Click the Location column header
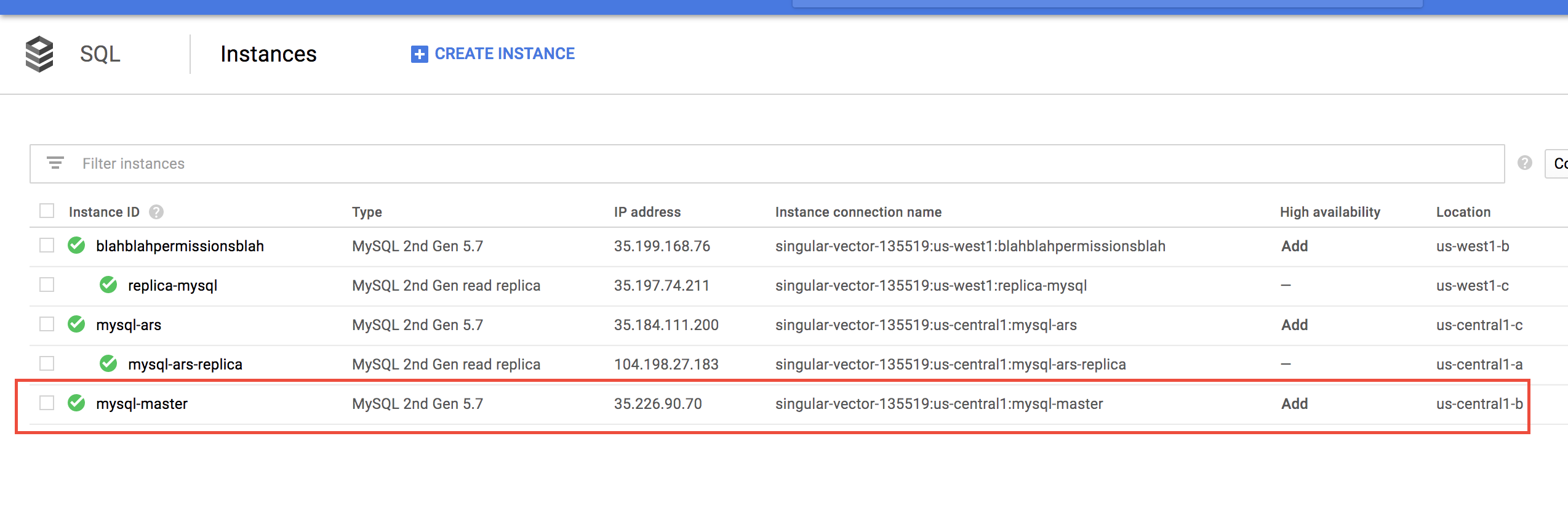The width and height of the screenshot is (1568, 505). click(x=1463, y=212)
